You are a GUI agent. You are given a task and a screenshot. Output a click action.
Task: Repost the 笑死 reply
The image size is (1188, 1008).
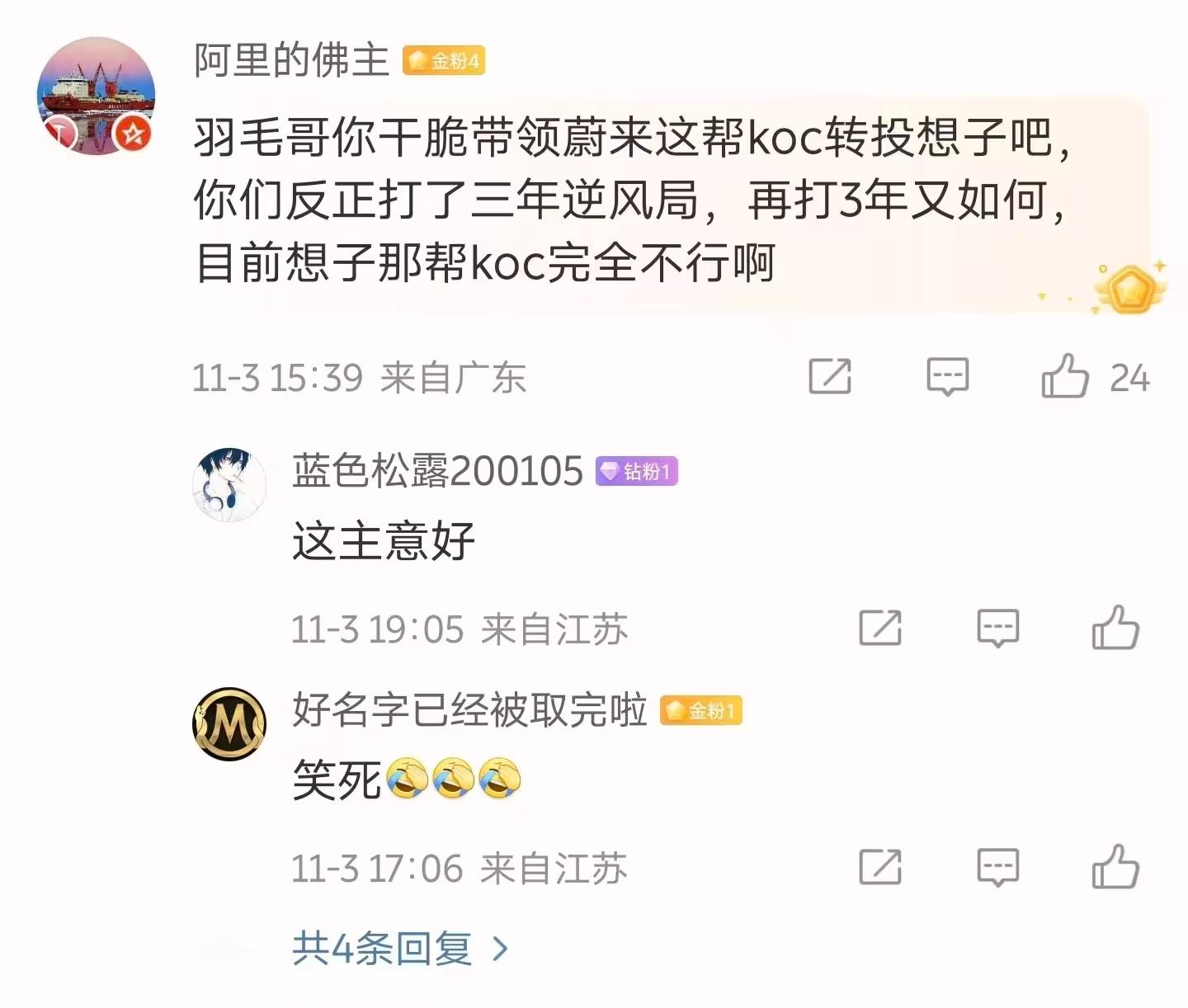(x=880, y=867)
